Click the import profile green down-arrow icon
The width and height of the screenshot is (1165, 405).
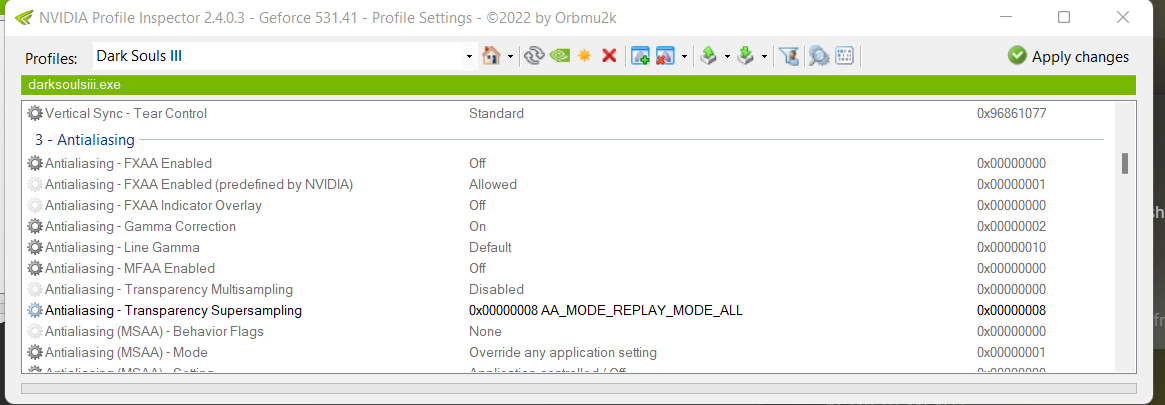tap(745, 56)
